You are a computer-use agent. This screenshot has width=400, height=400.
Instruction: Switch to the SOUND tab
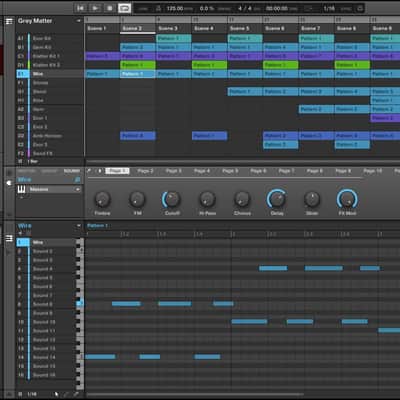click(x=72, y=171)
